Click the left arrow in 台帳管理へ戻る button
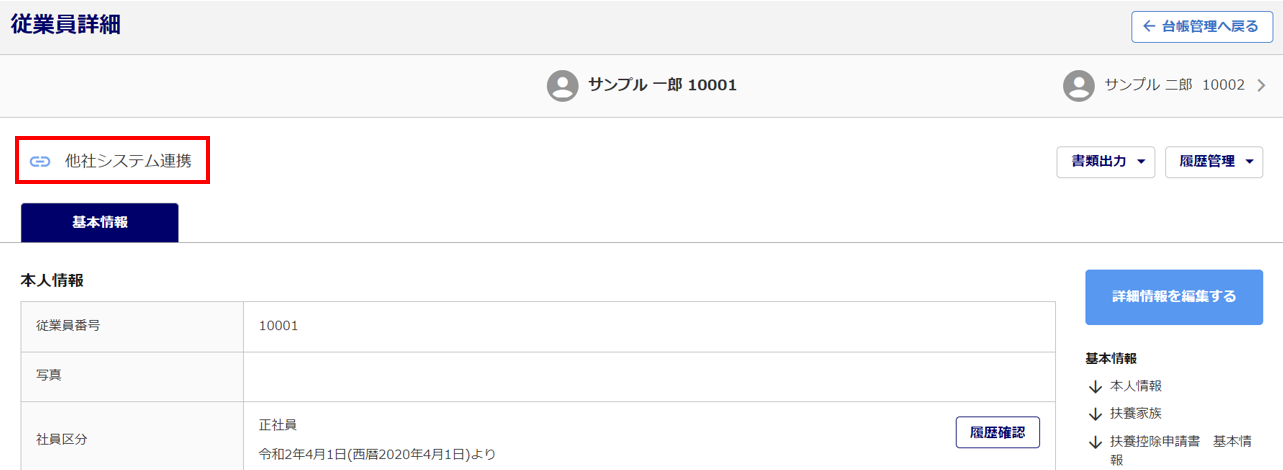The height and width of the screenshot is (470, 1283). click(x=1149, y=27)
